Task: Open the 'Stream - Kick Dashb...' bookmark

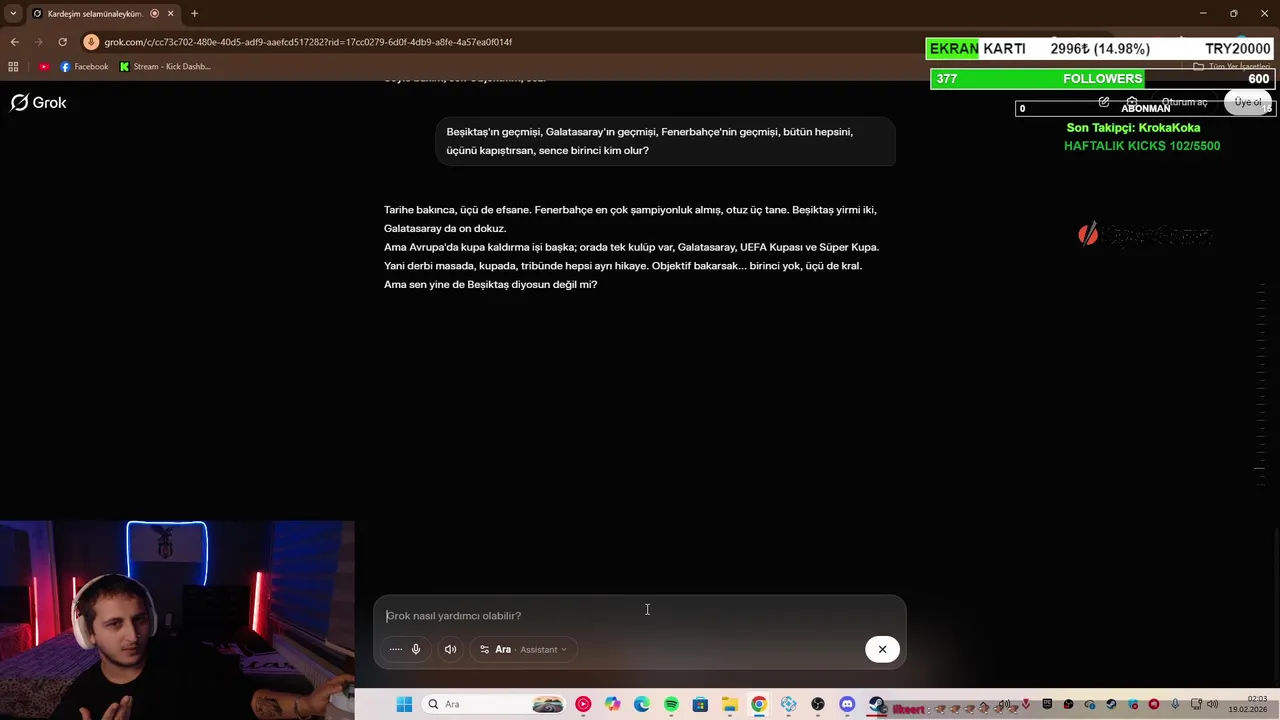Action: pyautogui.click(x=165, y=67)
